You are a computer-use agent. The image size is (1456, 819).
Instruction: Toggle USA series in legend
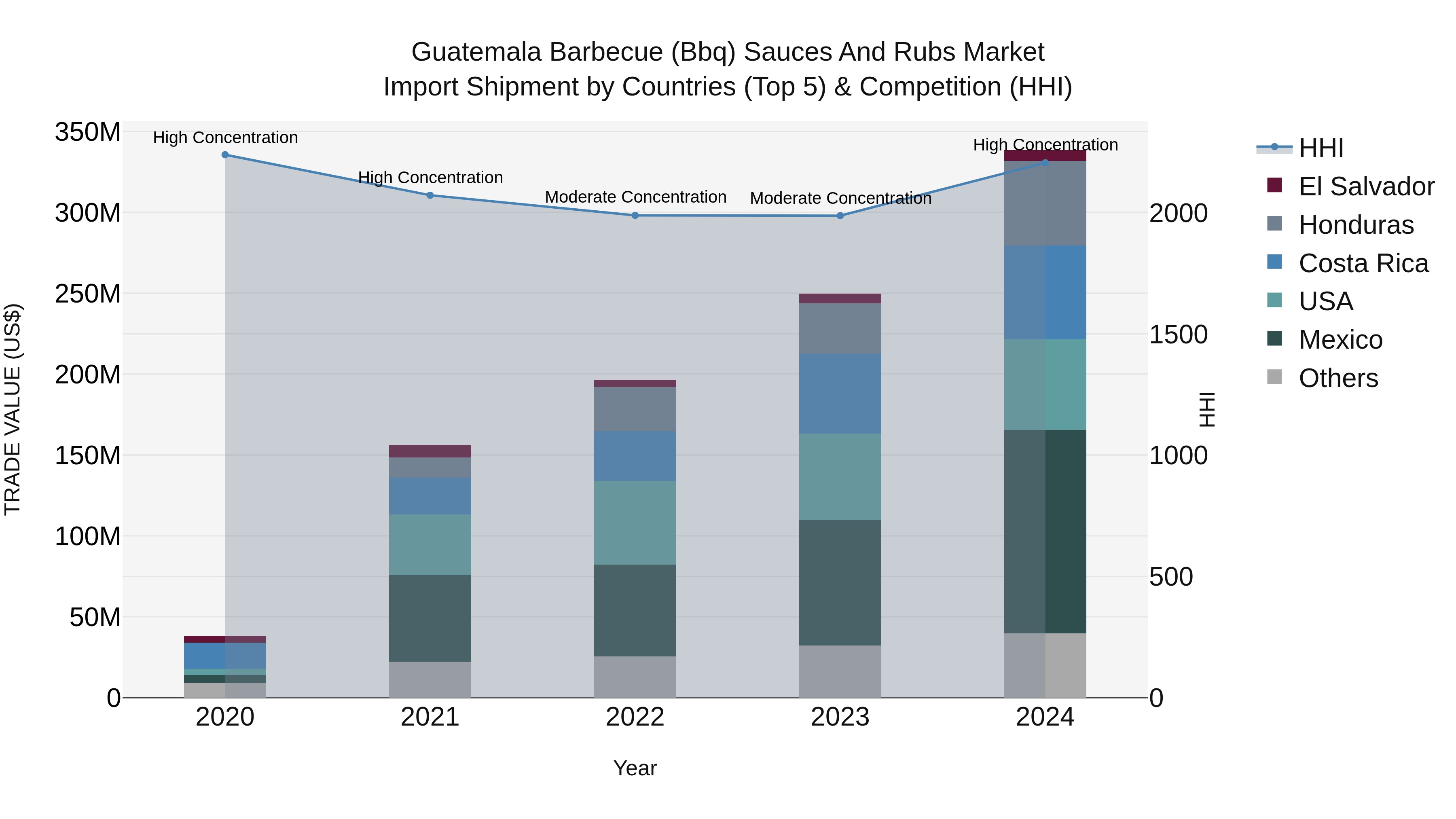coord(1310,301)
